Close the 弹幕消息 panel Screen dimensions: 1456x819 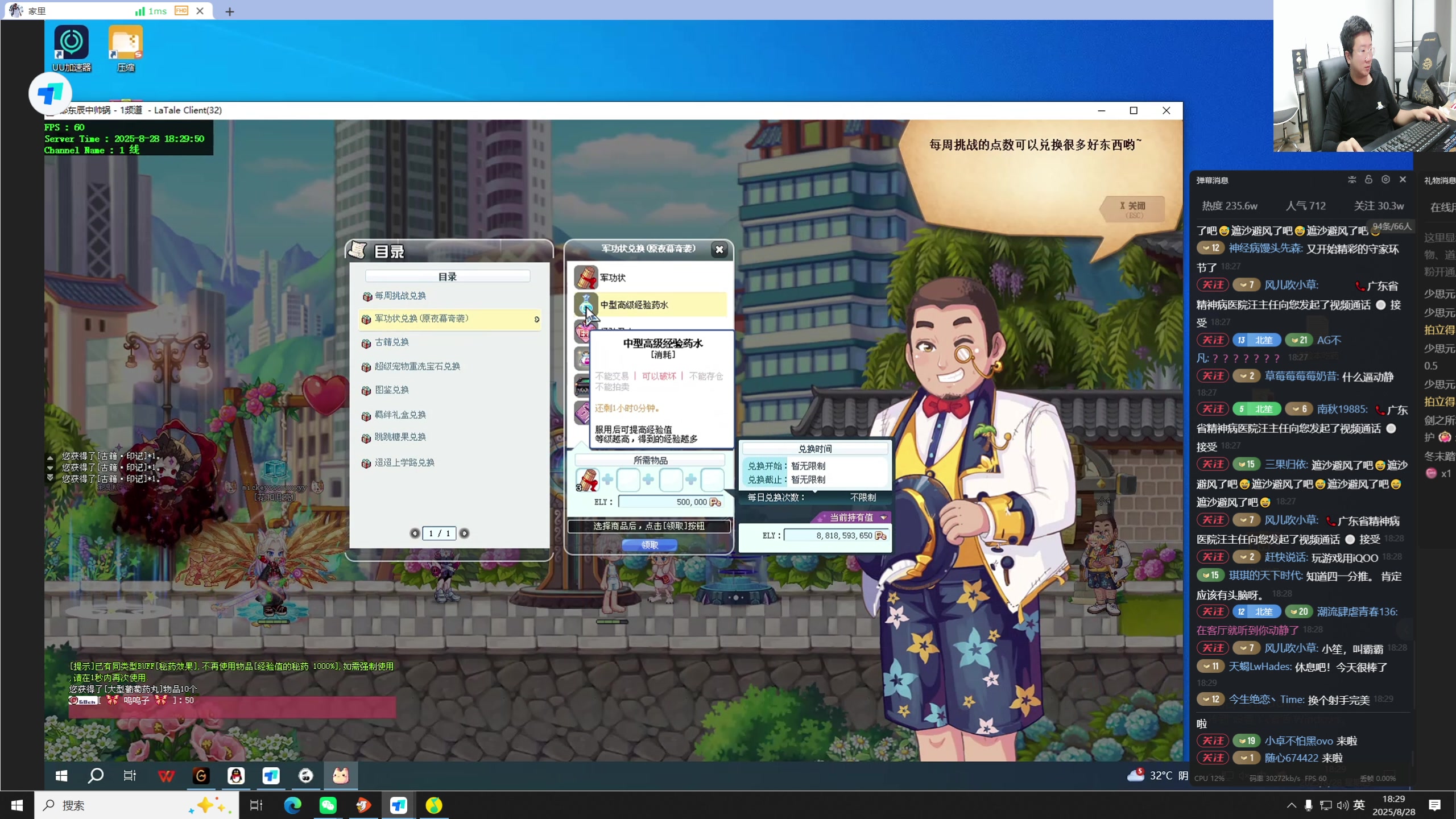(x=1403, y=180)
